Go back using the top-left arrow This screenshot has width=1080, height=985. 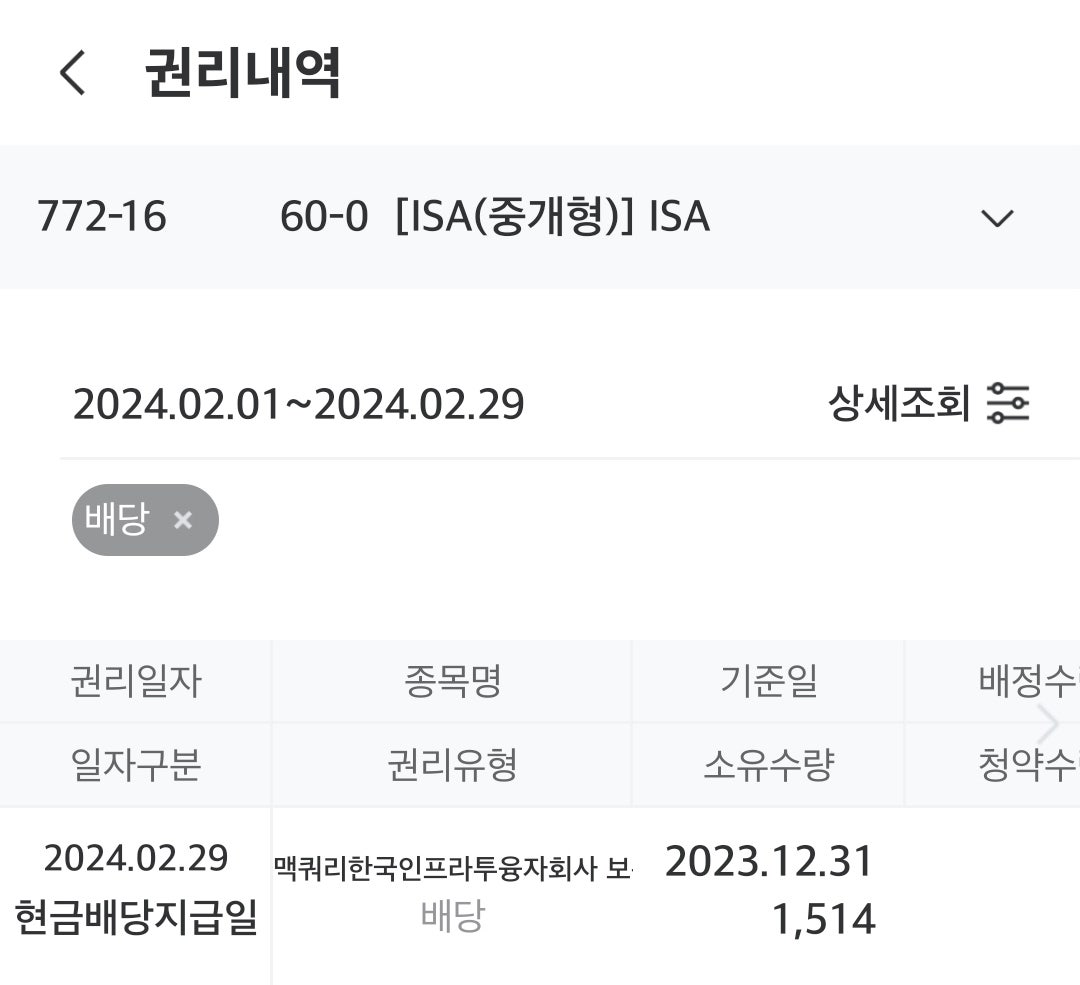(x=72, y=72)
